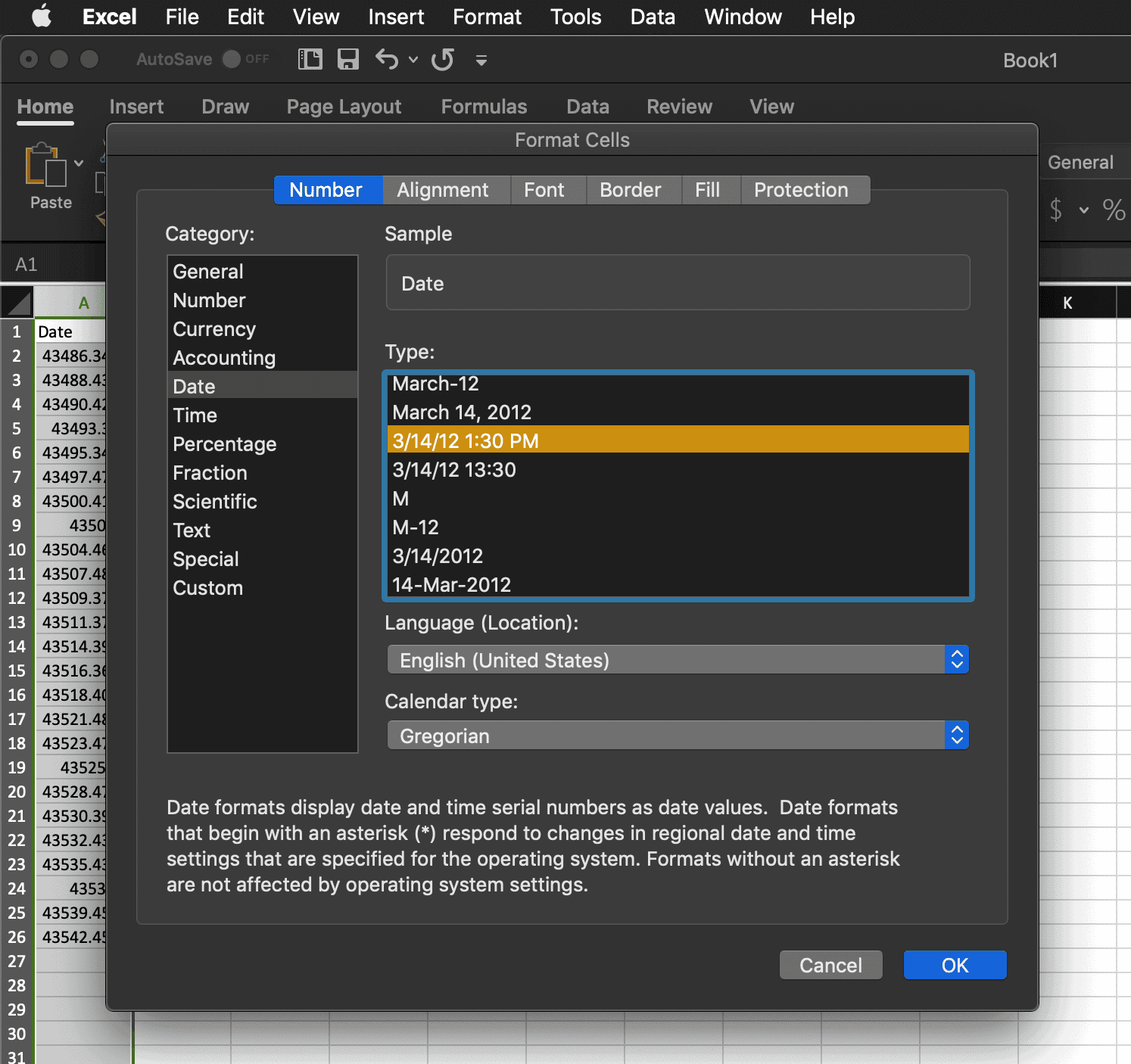Select the Custom category
The width and height of the screenshot is (1131, 1064).
click(x=208, y=588)
